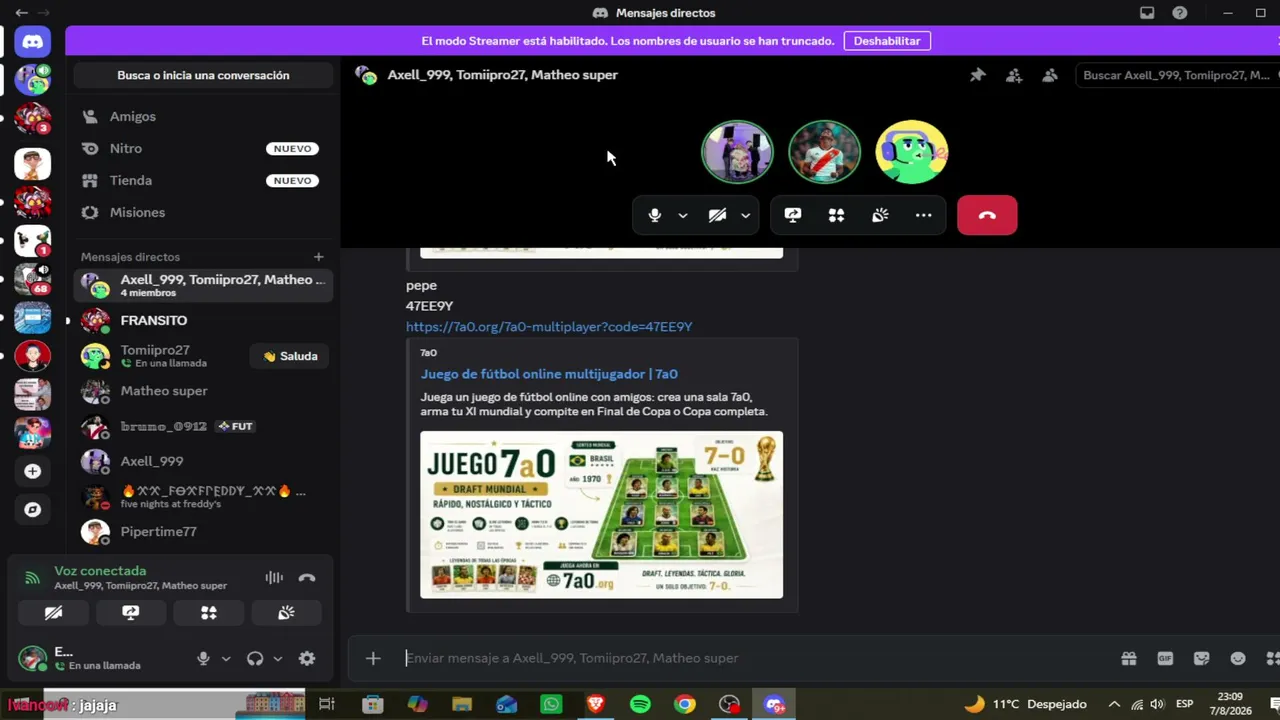
Task: Open soundboard from the voice connected panel
Action: tap(286, 613)
